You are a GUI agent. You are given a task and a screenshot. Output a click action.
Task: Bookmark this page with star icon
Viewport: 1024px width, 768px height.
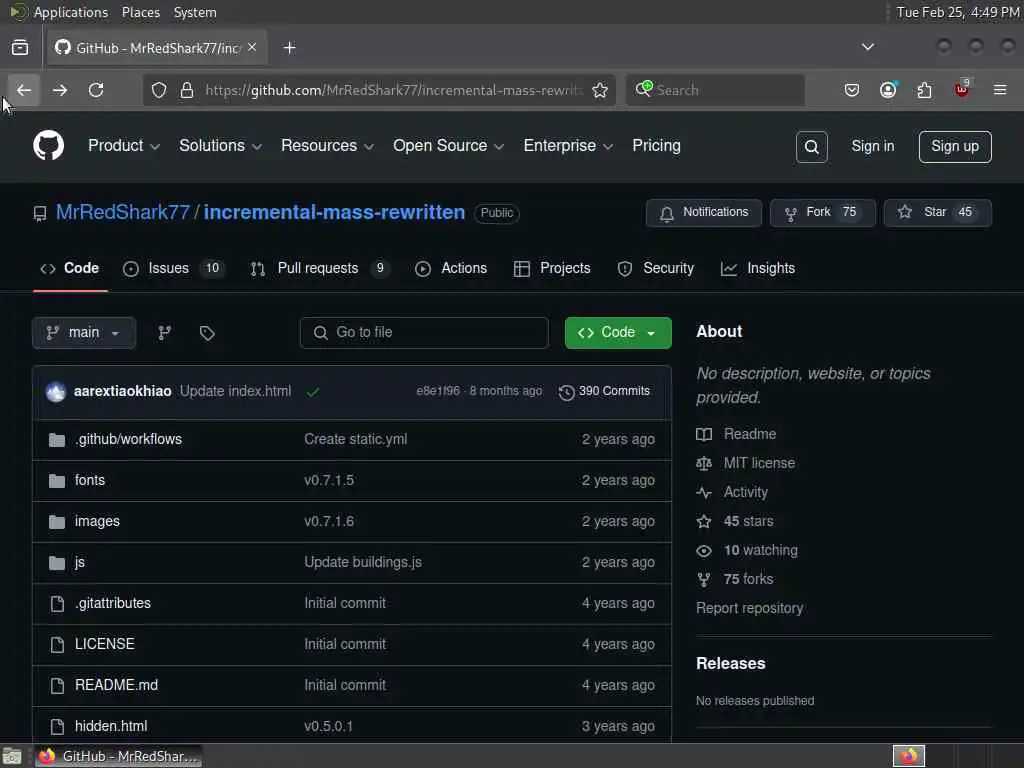[x=600, y=90]
